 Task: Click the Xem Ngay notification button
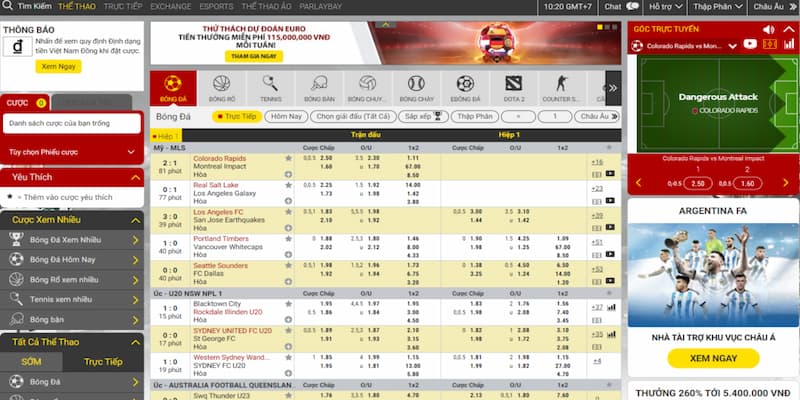pyautogui.click(x=58, y=66)
